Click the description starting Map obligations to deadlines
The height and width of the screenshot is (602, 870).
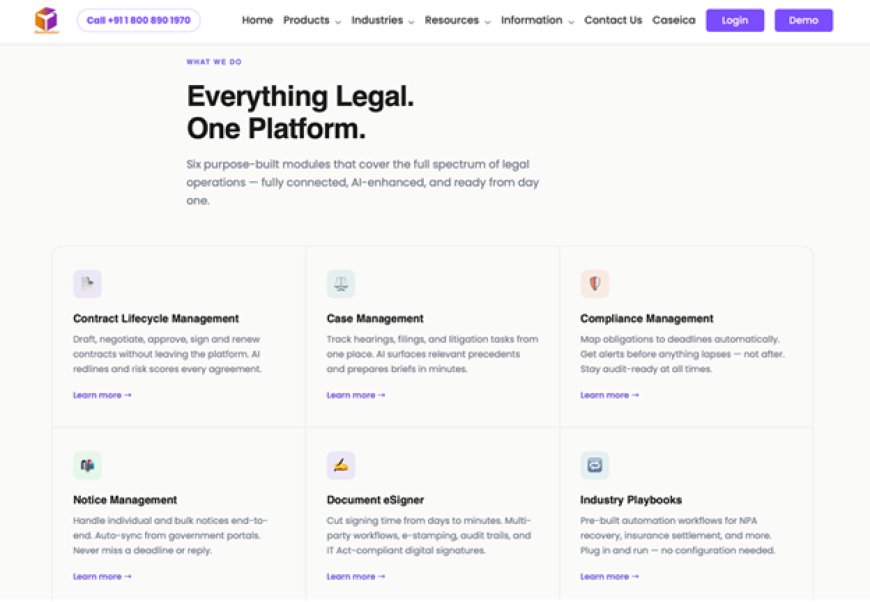click(682, 354)
